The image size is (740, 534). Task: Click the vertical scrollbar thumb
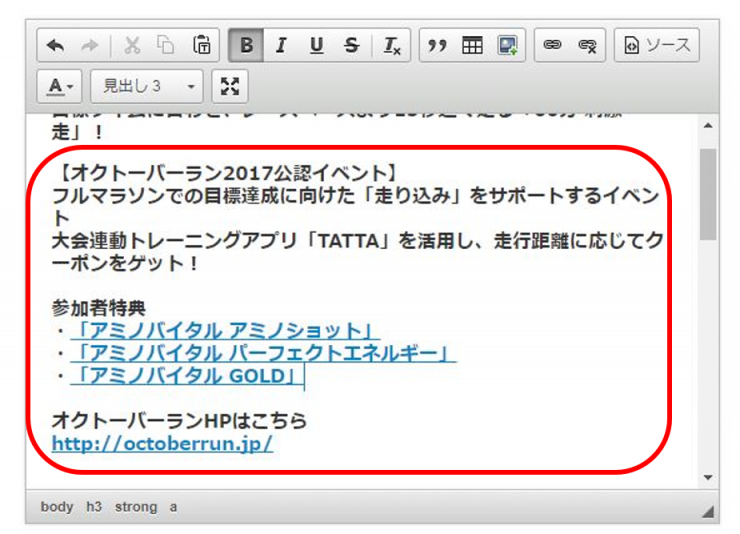tap(708, 194)
